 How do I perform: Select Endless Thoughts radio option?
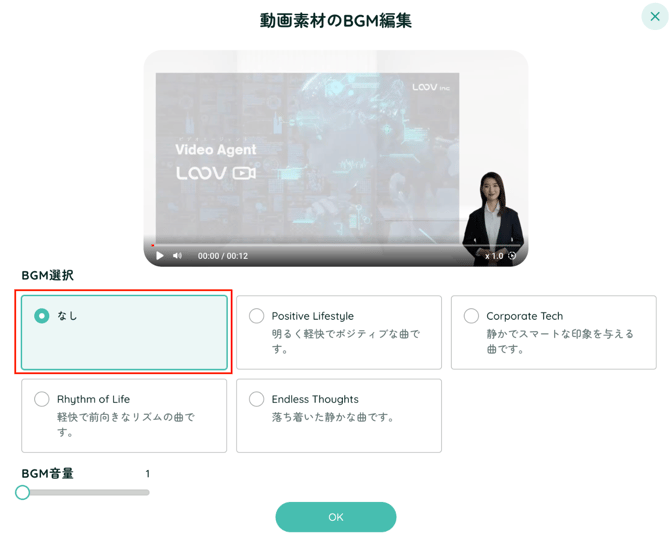point(257,399)
